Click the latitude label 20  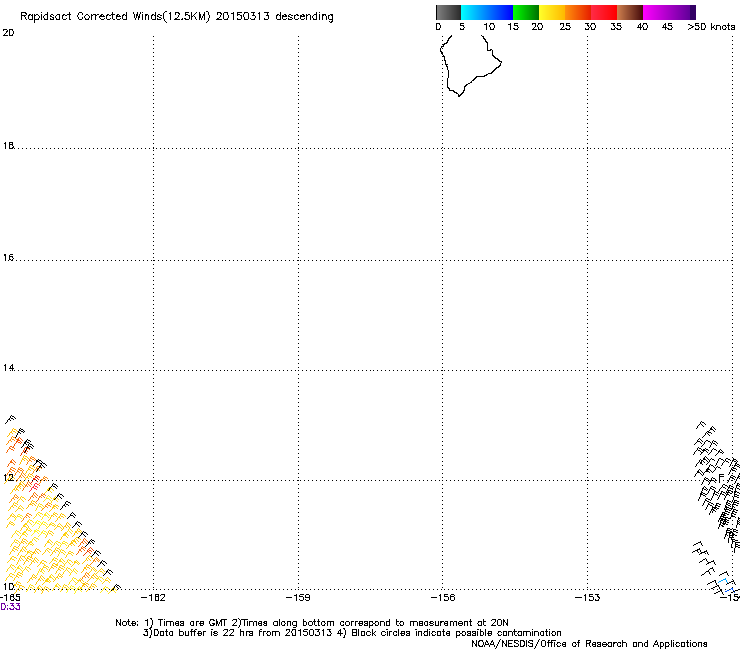(8, 33)
